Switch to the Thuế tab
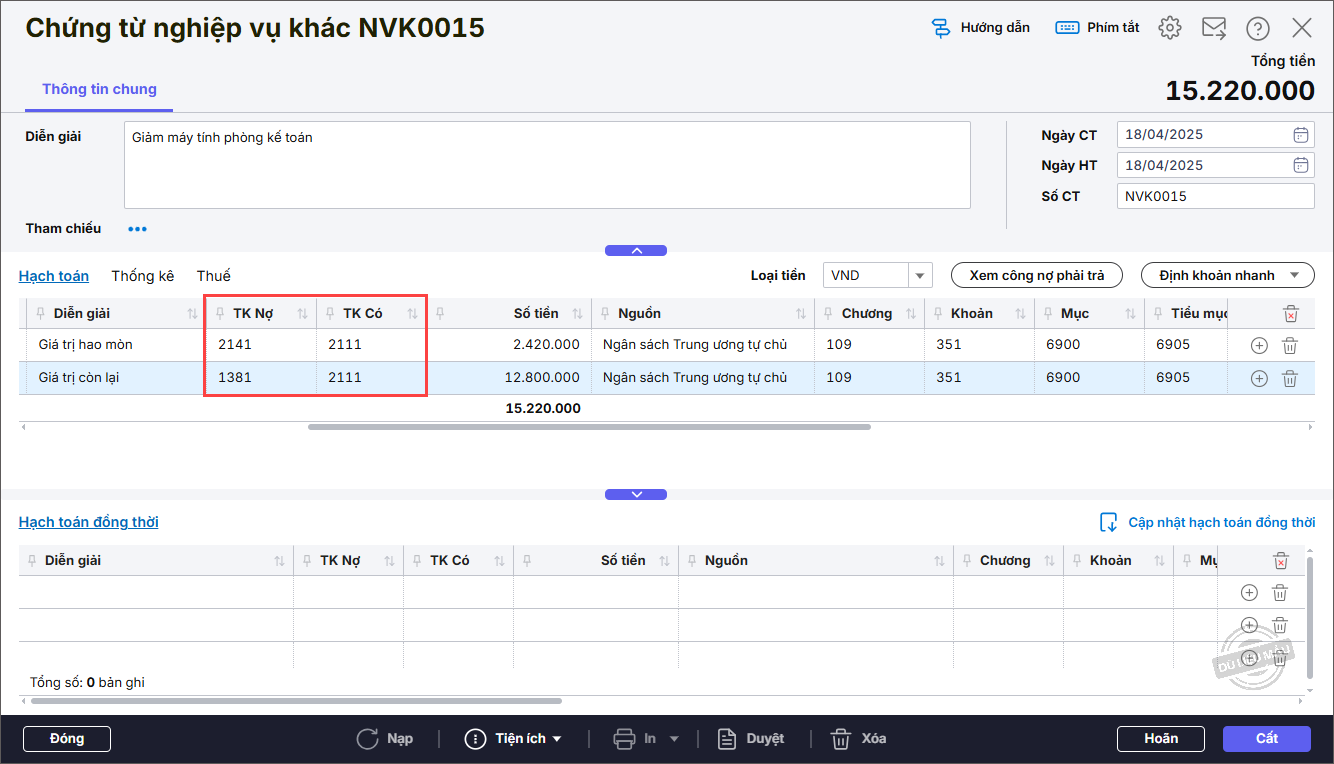This screenshot has height=764, width=1334. coord(213,276)
